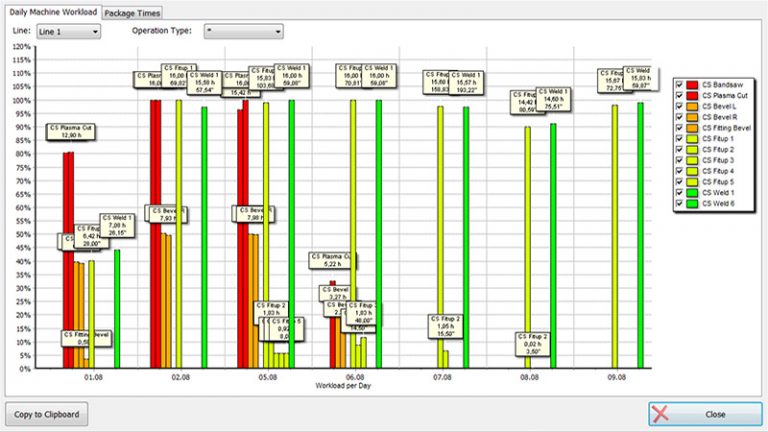Click the CS Fitup 2 1,05 h label on 07.08
Viewport: 768px width, 432px height.
click(x=445, y=326)
